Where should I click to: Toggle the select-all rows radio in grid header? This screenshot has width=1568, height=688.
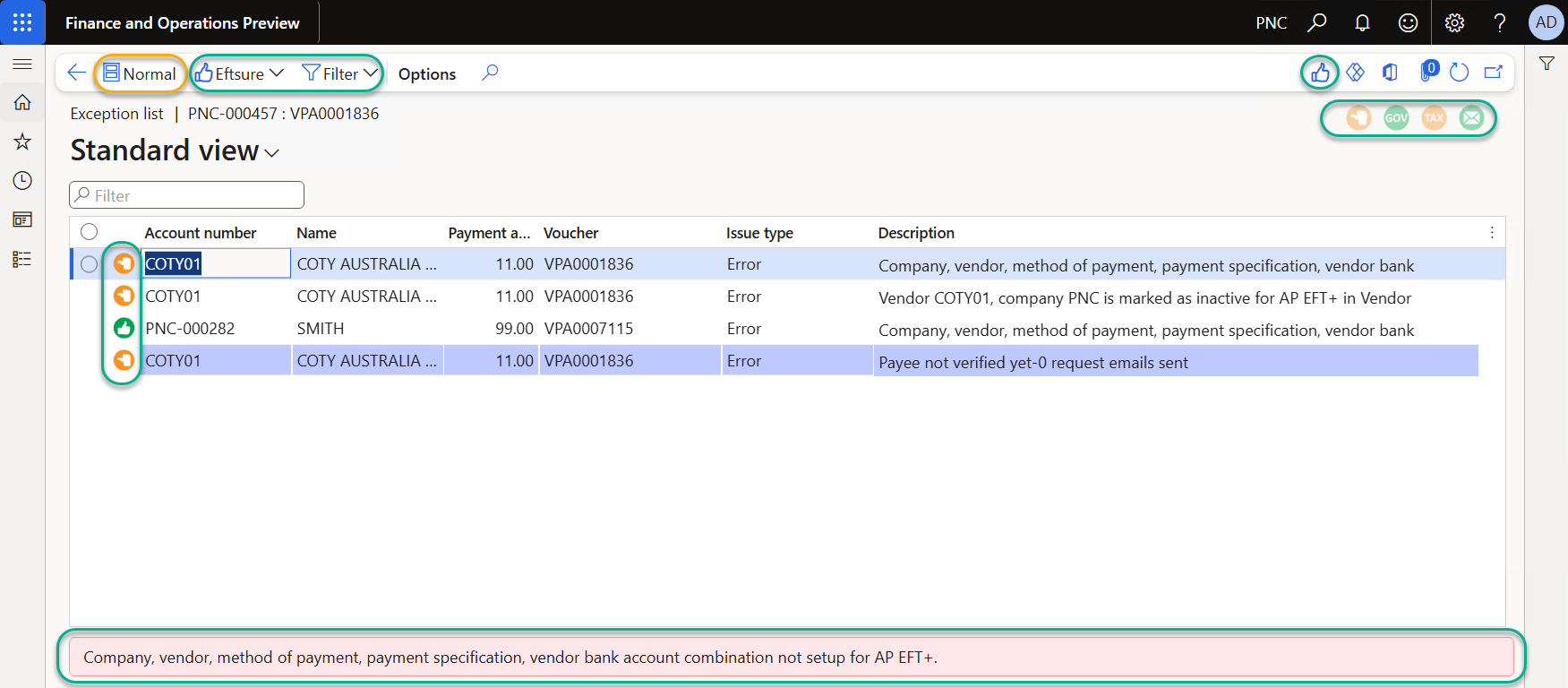pos(89,232)
